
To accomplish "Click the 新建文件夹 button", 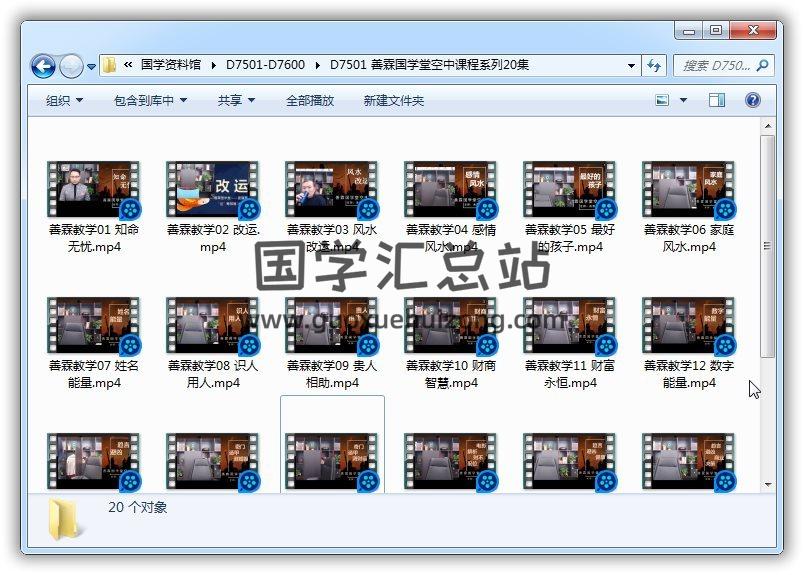I will 393,100.
